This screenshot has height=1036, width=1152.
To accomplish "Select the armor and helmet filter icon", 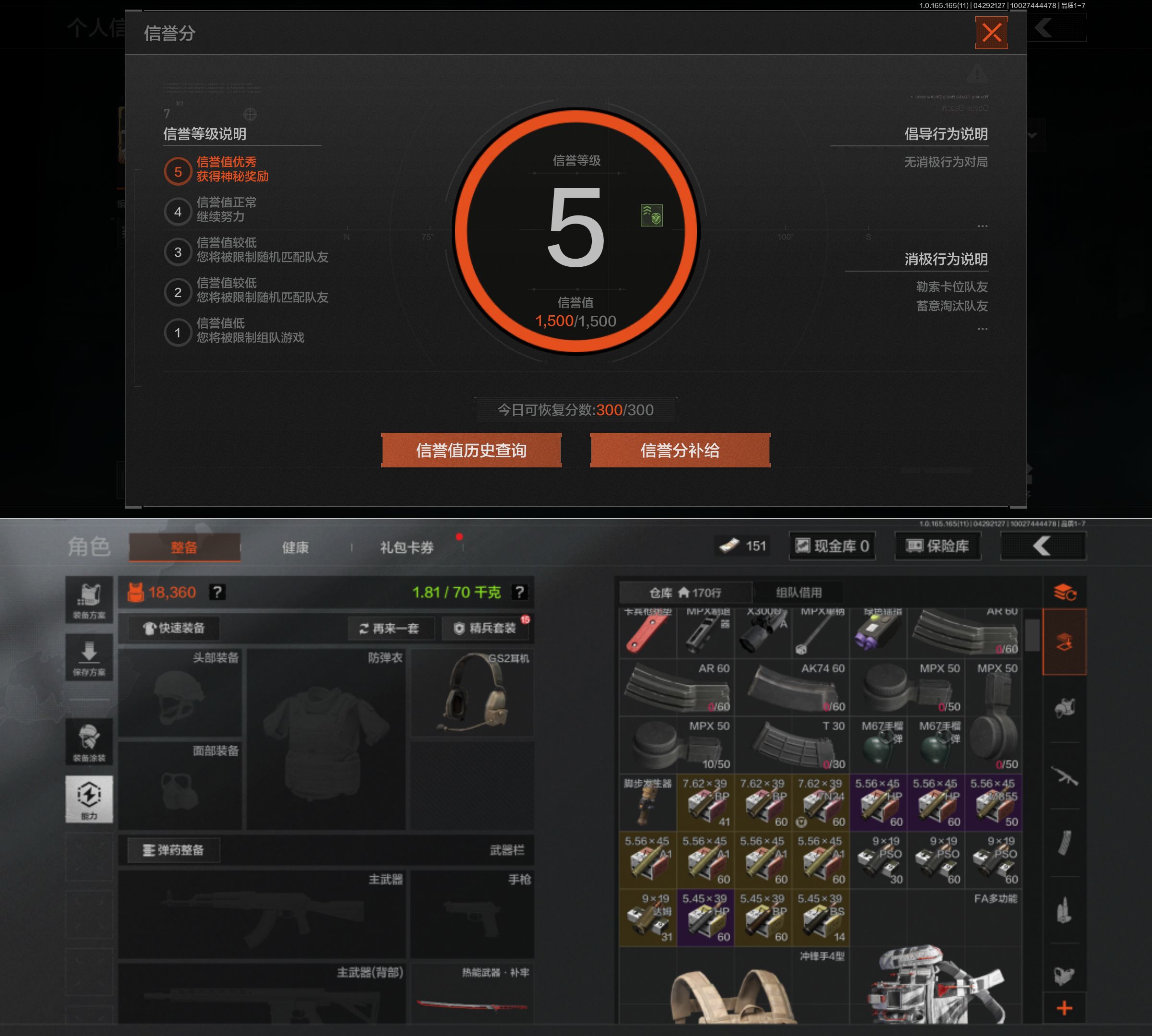I will (1064, 708).
